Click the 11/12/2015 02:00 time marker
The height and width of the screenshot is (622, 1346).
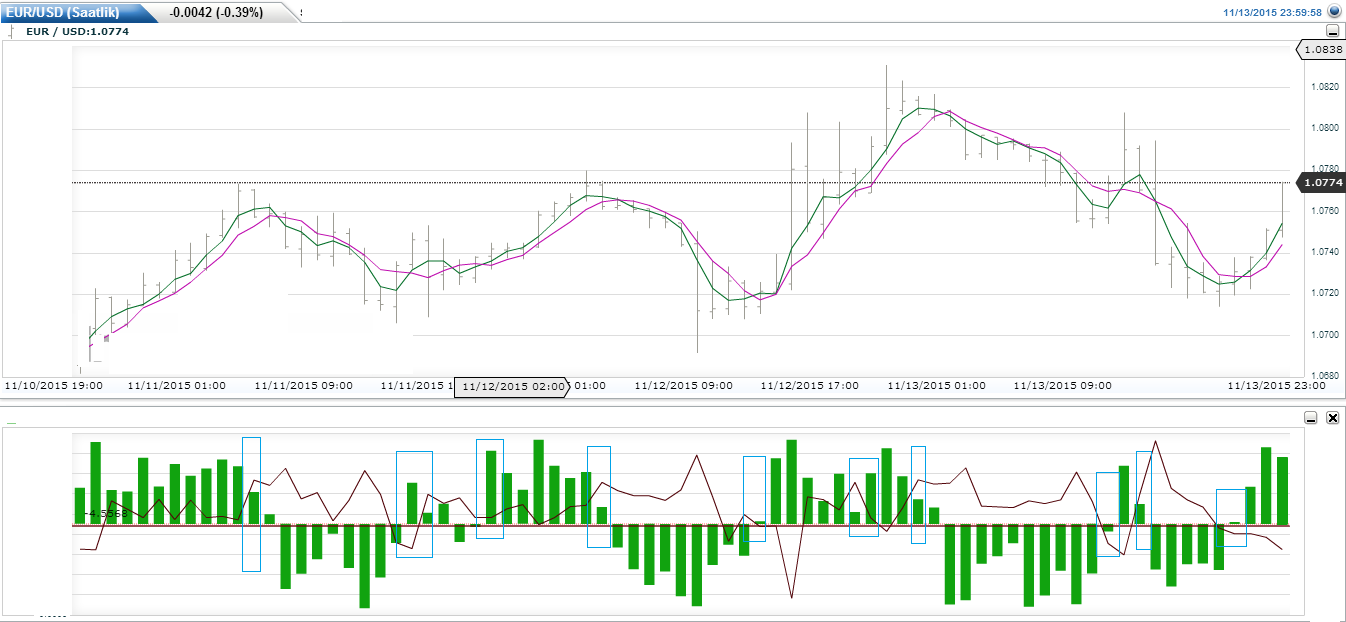click(511, 387)
